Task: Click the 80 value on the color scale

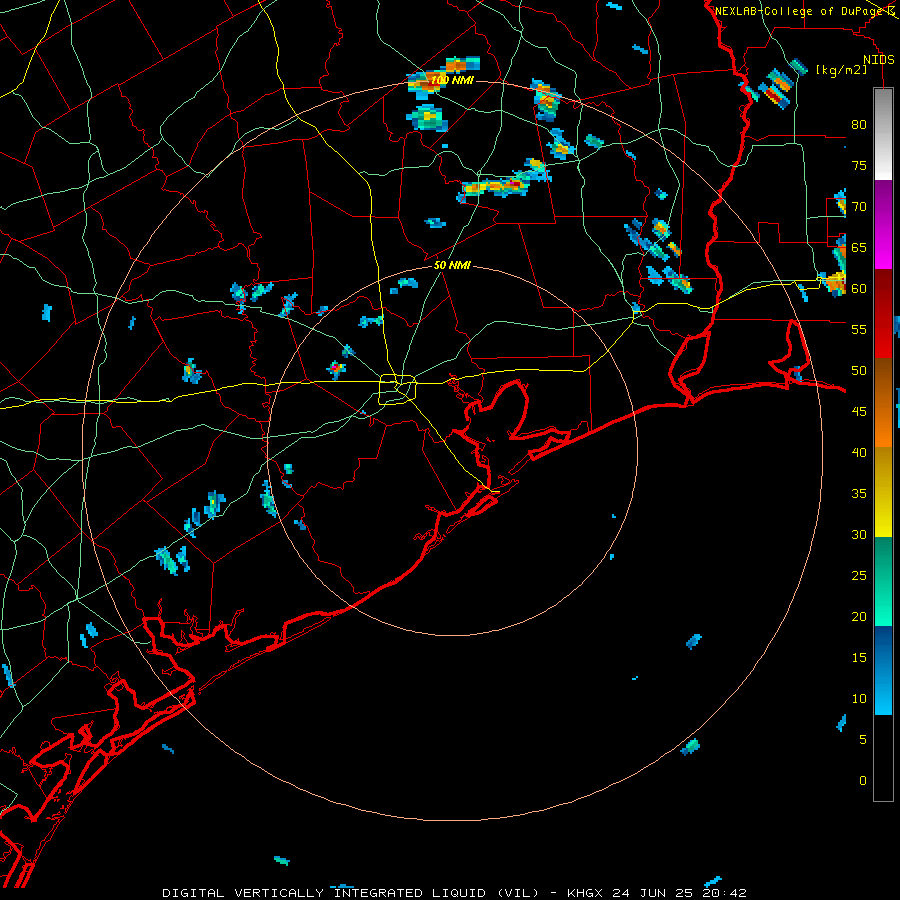Action: click(x=859, y=125)
